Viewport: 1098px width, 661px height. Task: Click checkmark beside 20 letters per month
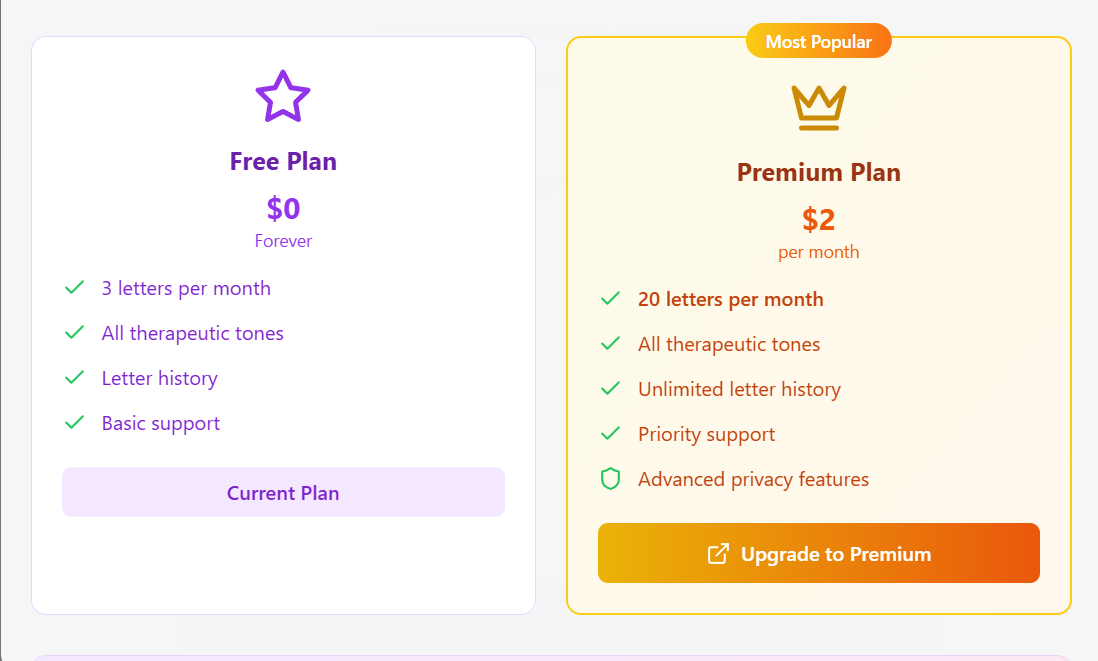pyautogui.click(x=610, y=299)
